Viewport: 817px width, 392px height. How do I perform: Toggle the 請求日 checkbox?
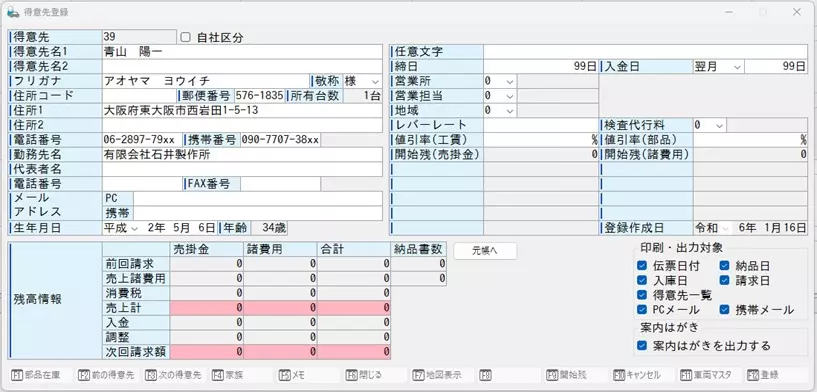[724, 280]
